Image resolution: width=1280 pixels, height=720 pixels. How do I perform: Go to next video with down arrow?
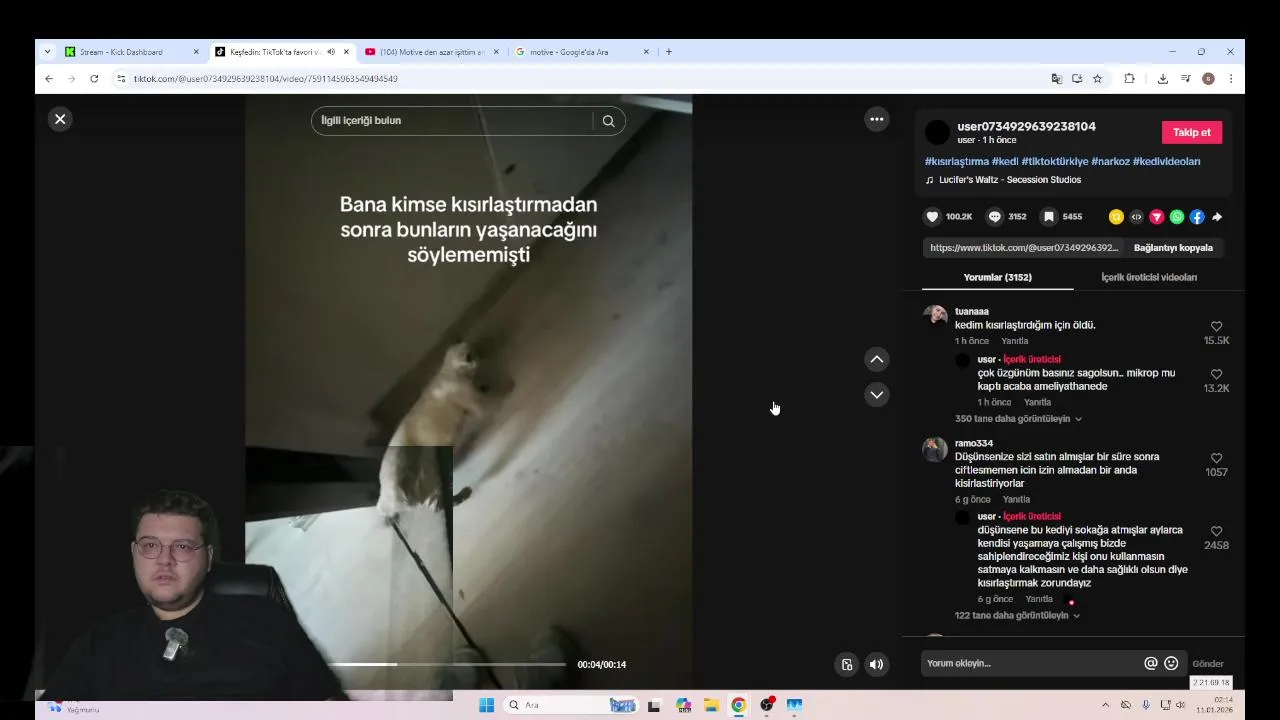(877, 394)
